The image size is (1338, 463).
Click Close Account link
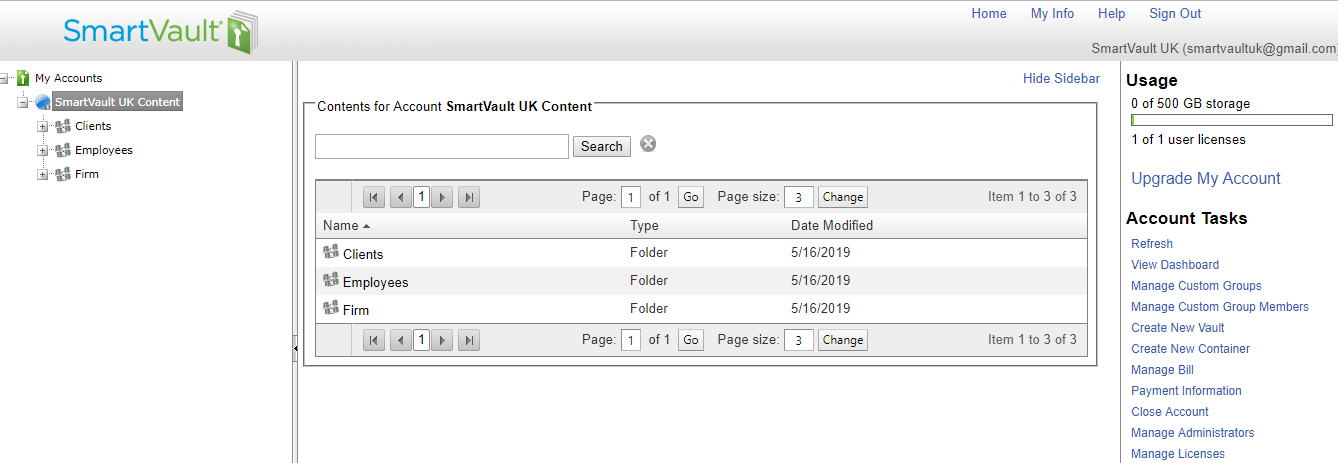1170,412
